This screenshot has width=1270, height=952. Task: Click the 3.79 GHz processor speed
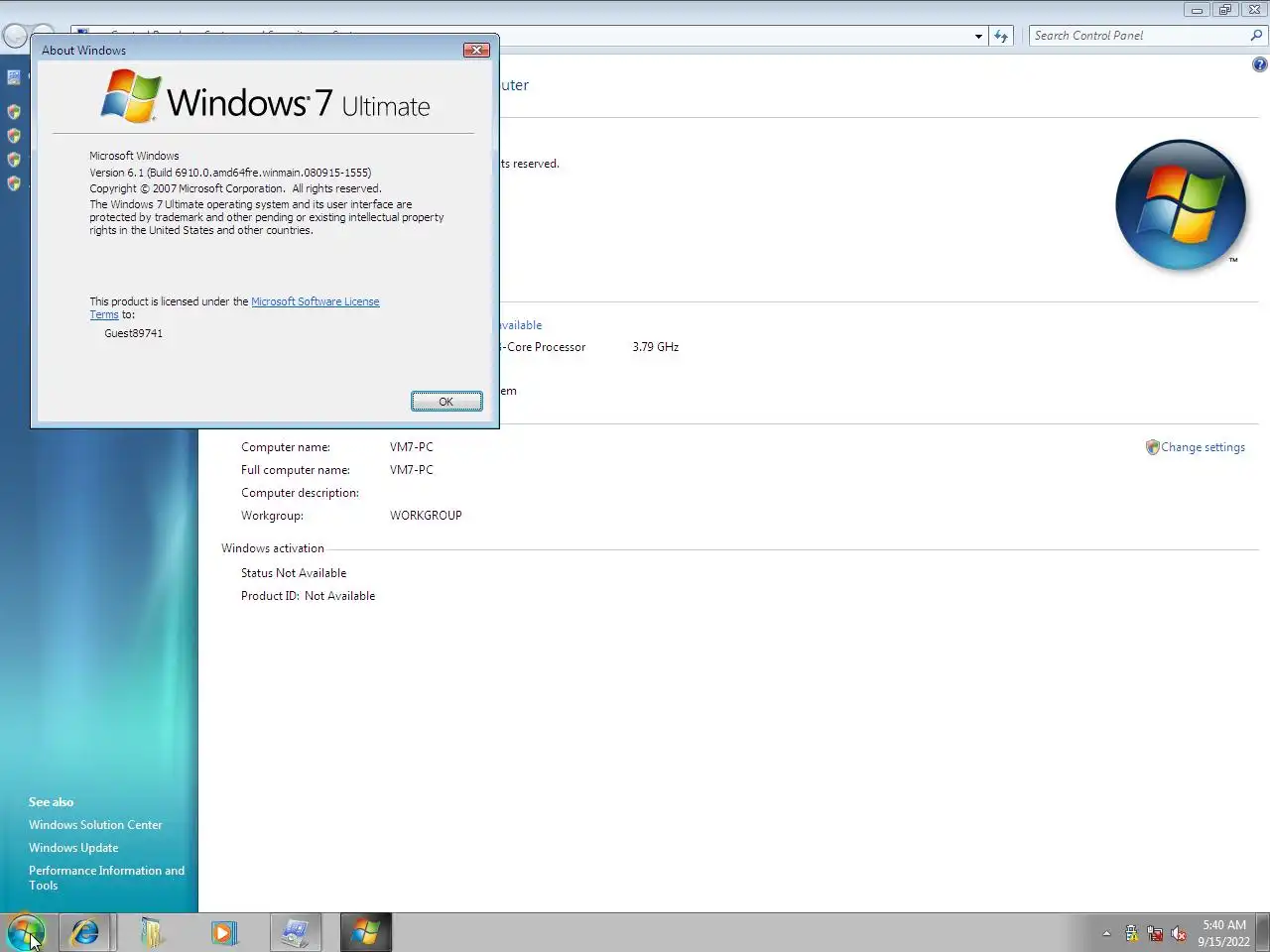(x=656, y=347)
